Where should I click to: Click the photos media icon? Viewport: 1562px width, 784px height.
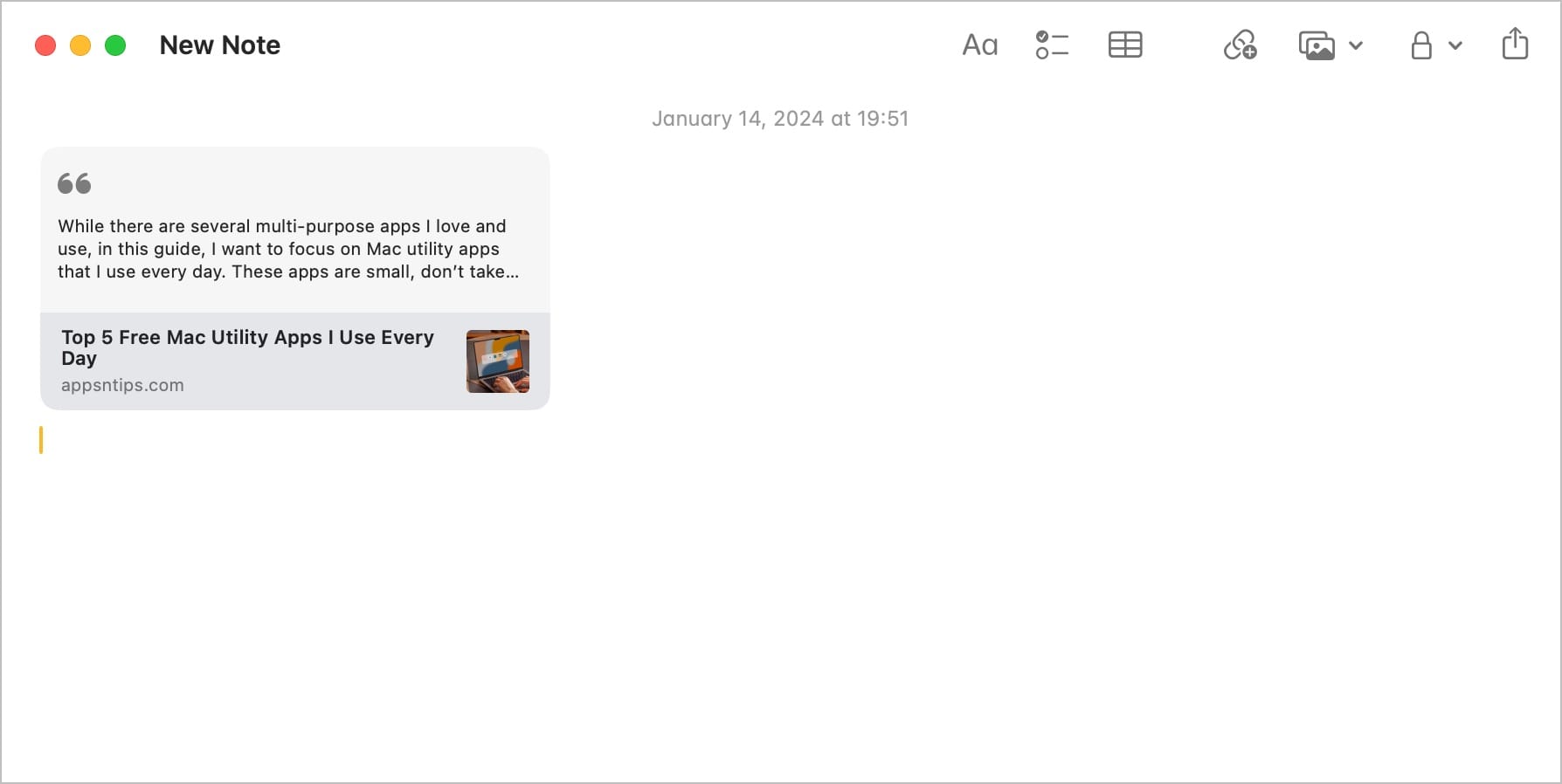[x=1317, y=45]
